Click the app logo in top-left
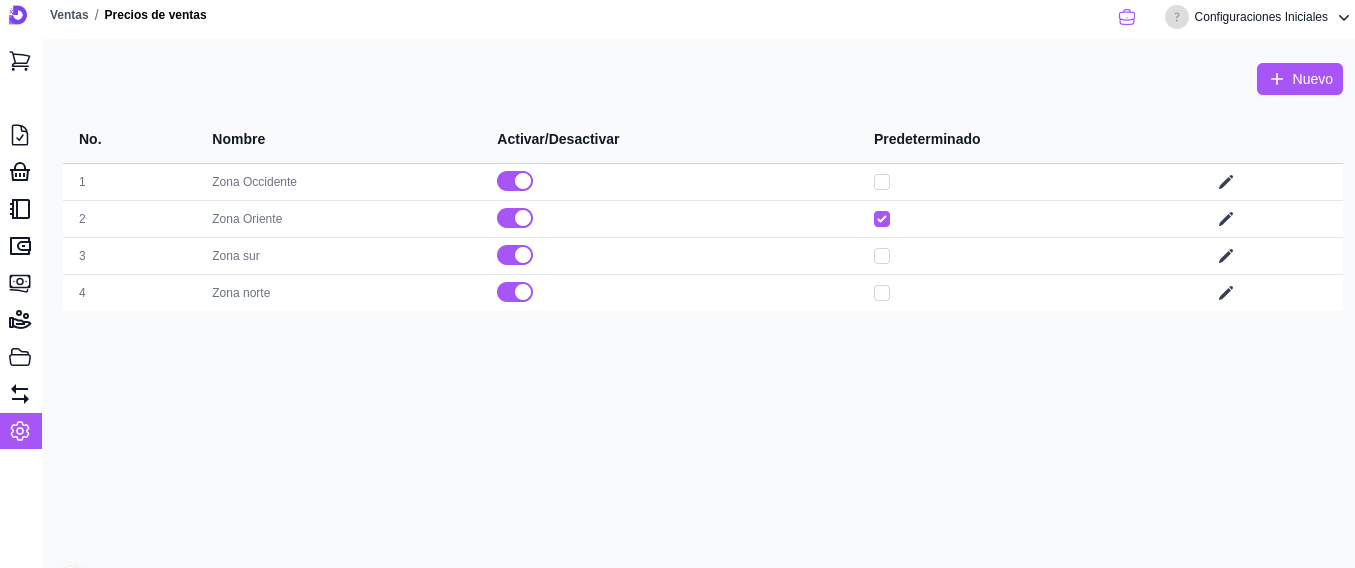 pyautogui.click(x=18, y=15)
